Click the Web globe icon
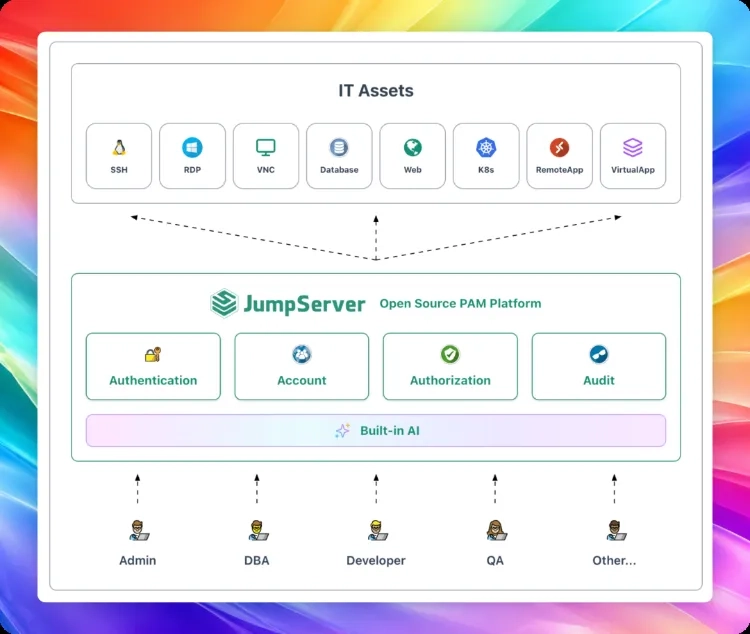 tap(412, 147)
